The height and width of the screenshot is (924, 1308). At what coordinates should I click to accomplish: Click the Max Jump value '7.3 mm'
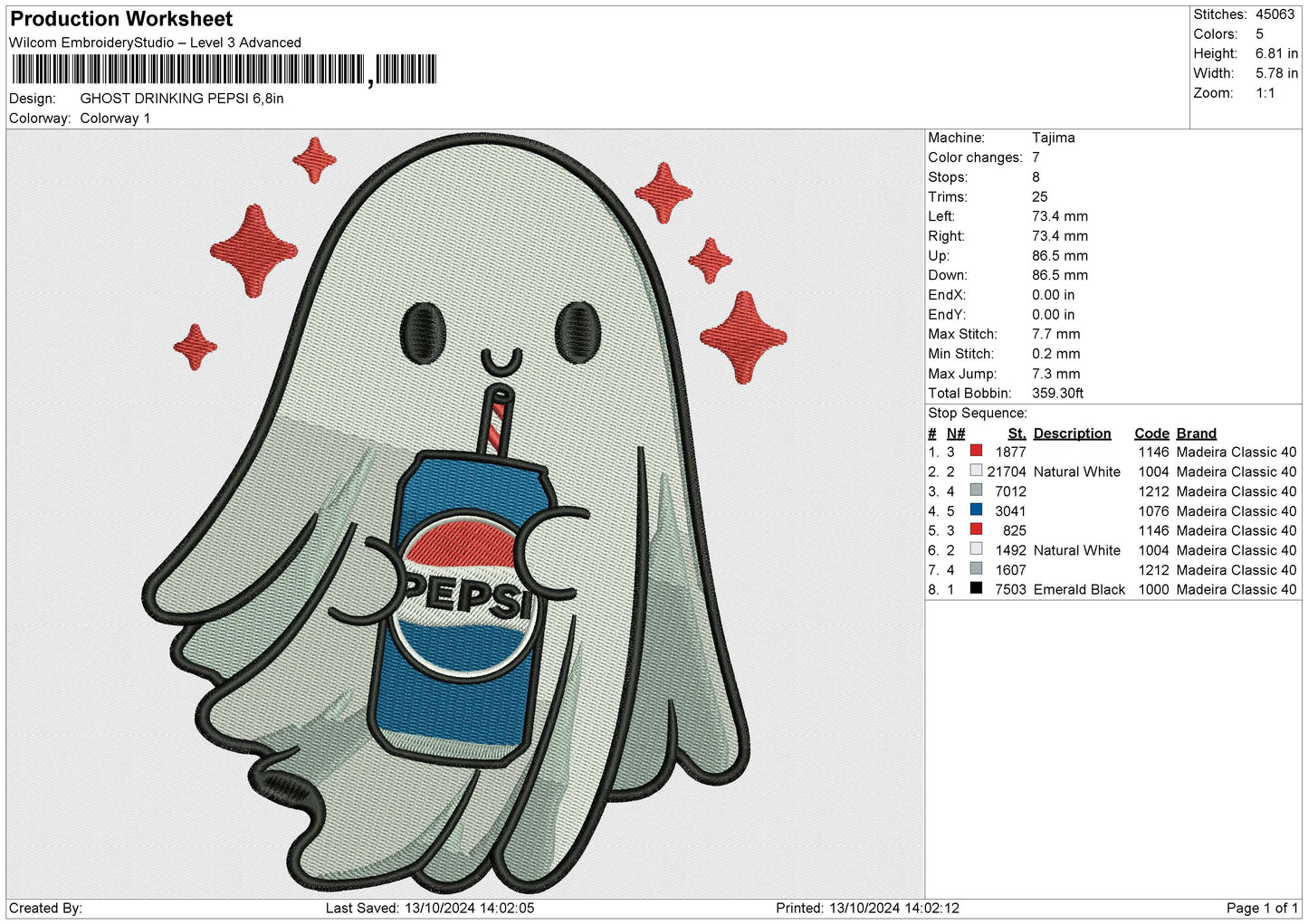(x=1056, y=374)
